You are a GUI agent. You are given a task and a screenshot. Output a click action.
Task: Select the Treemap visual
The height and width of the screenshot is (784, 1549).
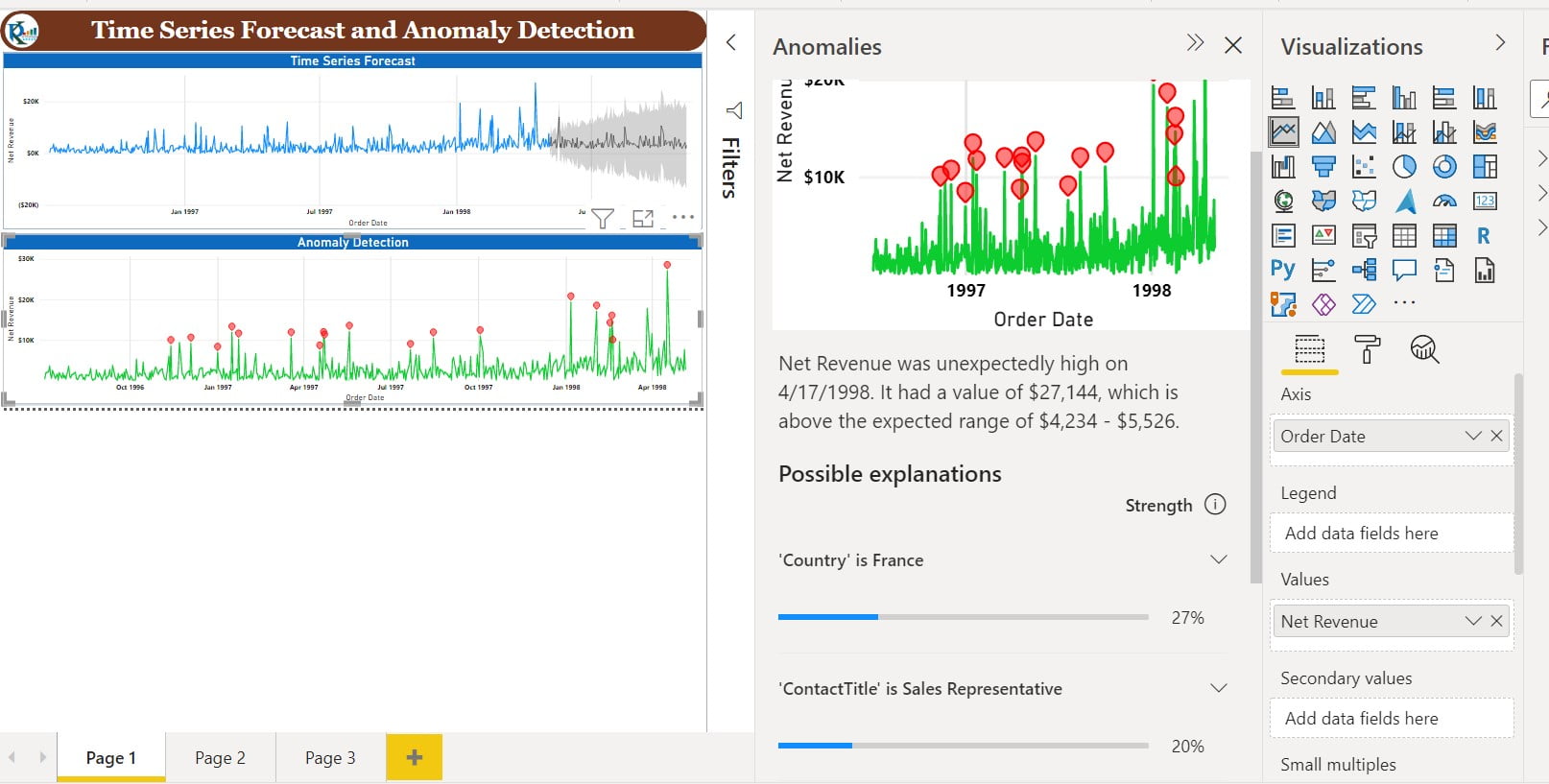coord(1485,167)
